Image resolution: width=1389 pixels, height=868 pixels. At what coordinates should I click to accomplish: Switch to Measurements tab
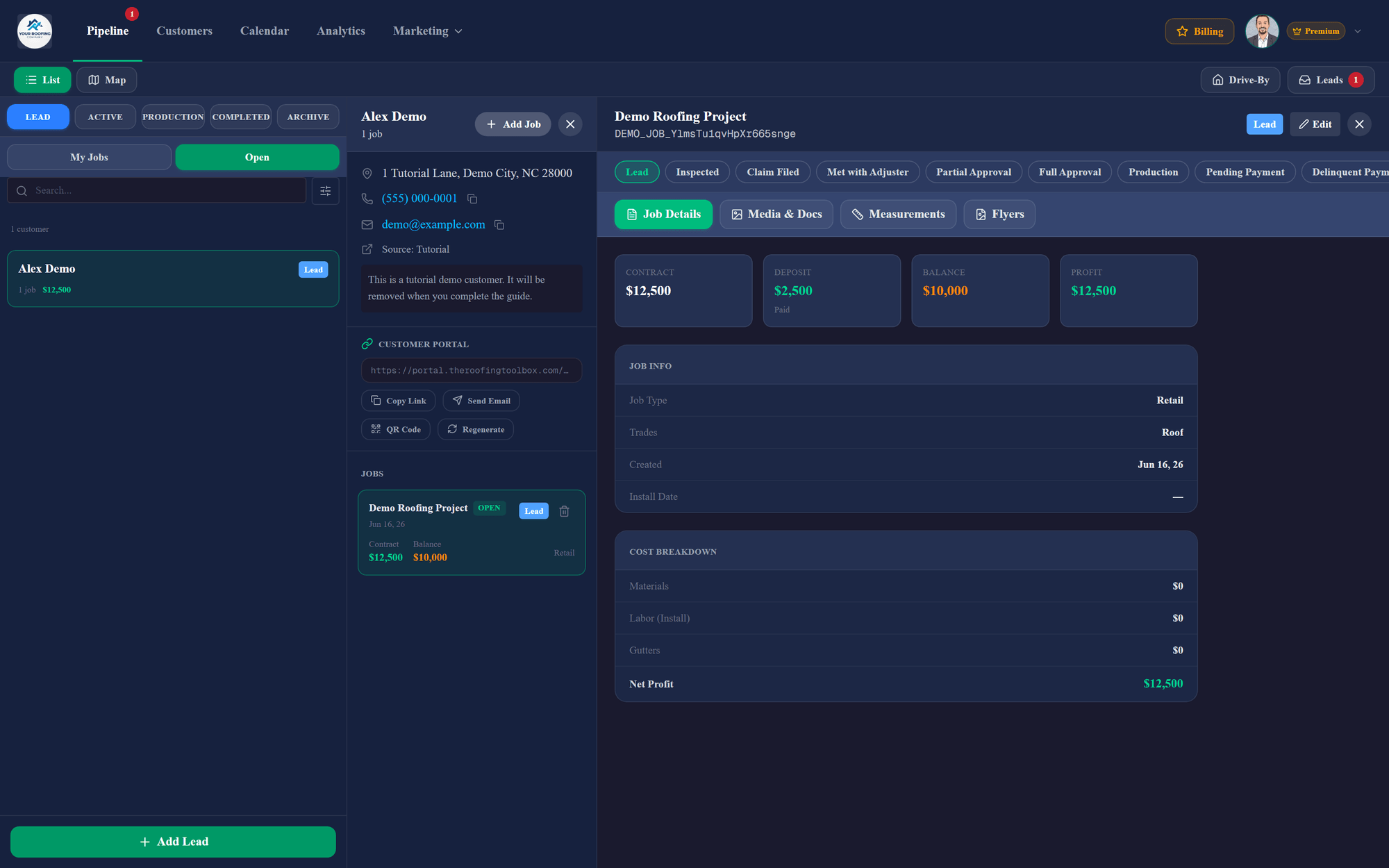(898, 215)
